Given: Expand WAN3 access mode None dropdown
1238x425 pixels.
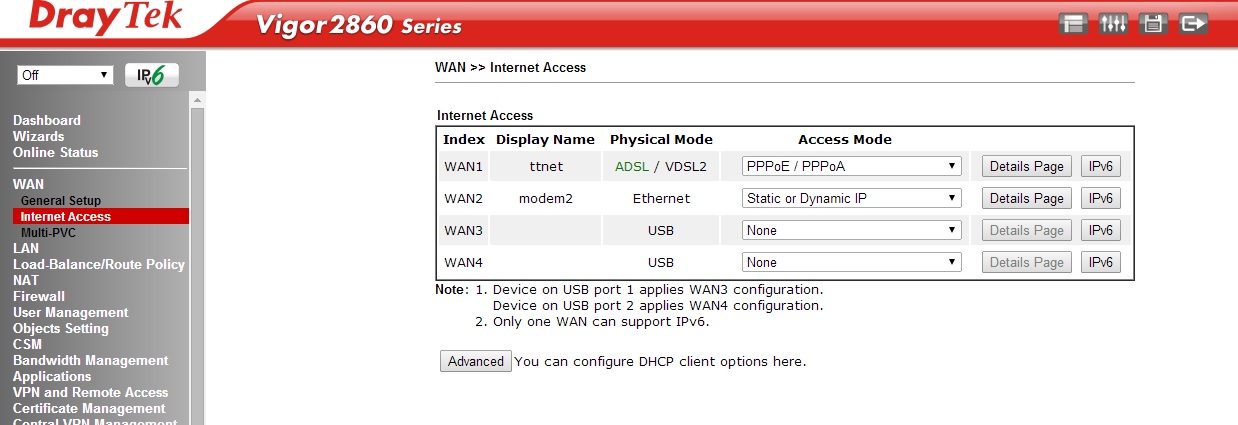Looking at the screenshot, I should click(851, 230).
